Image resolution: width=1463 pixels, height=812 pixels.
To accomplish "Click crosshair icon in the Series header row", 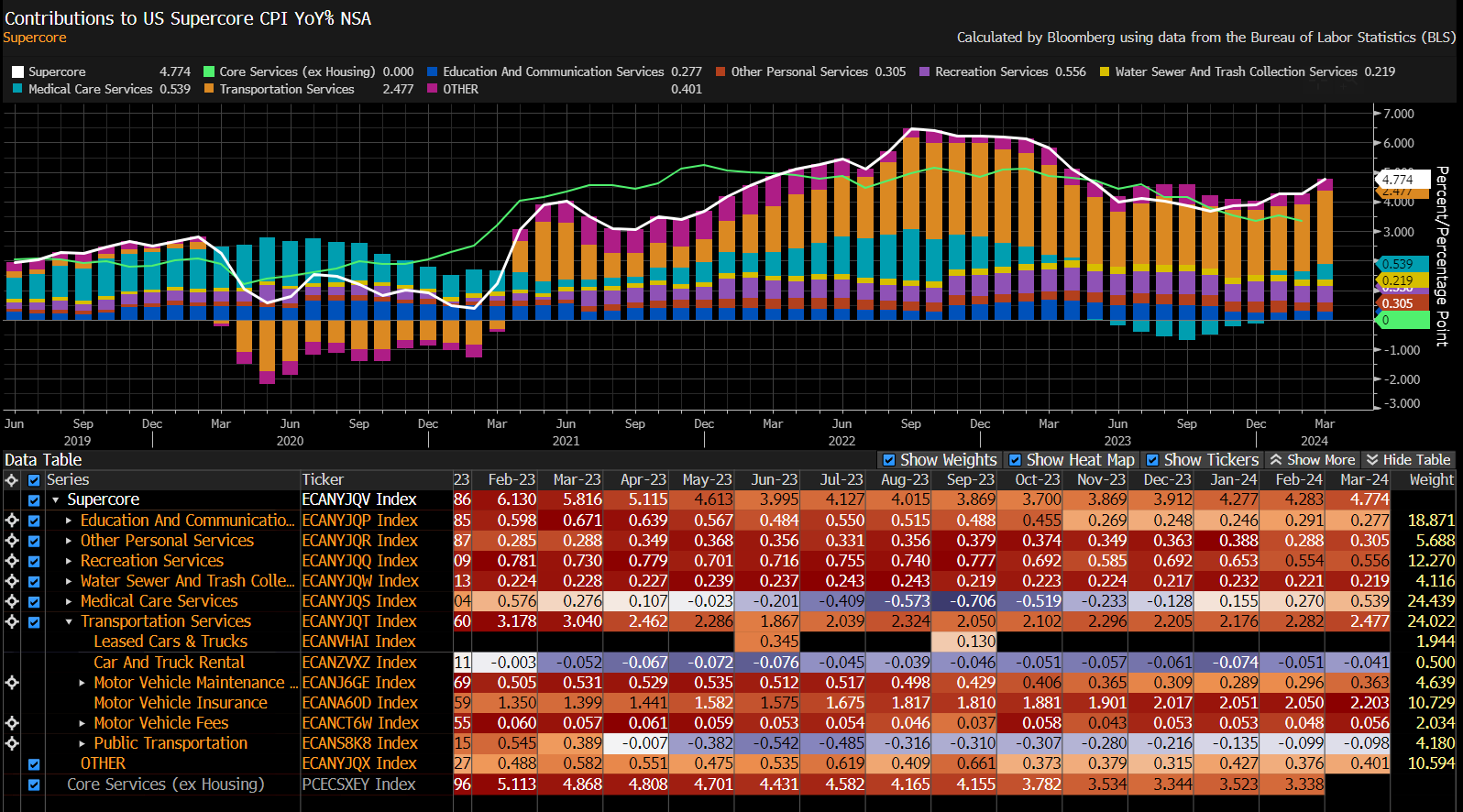I will (12, 480).
